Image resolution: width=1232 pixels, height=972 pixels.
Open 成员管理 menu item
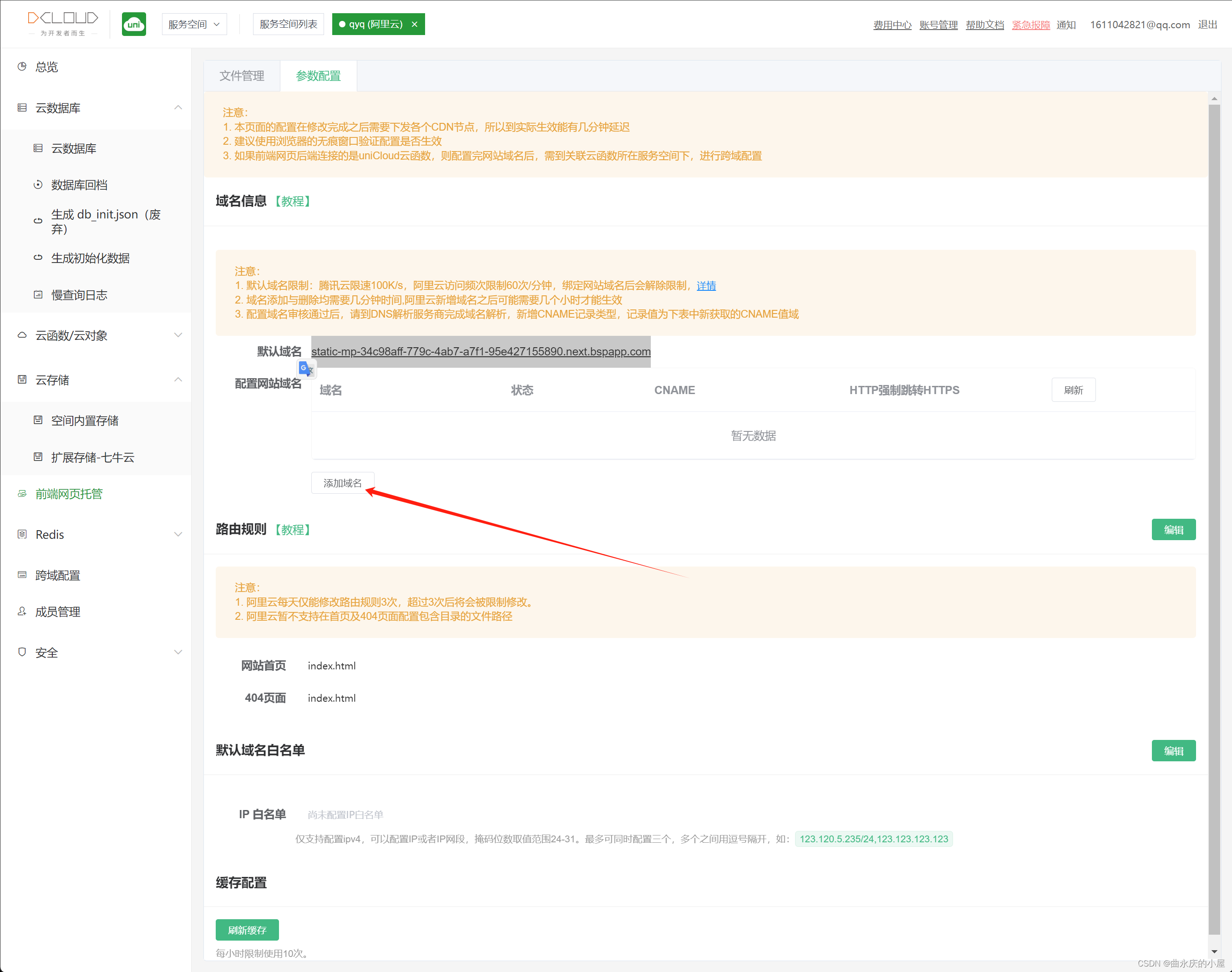[x=96, y=612]
